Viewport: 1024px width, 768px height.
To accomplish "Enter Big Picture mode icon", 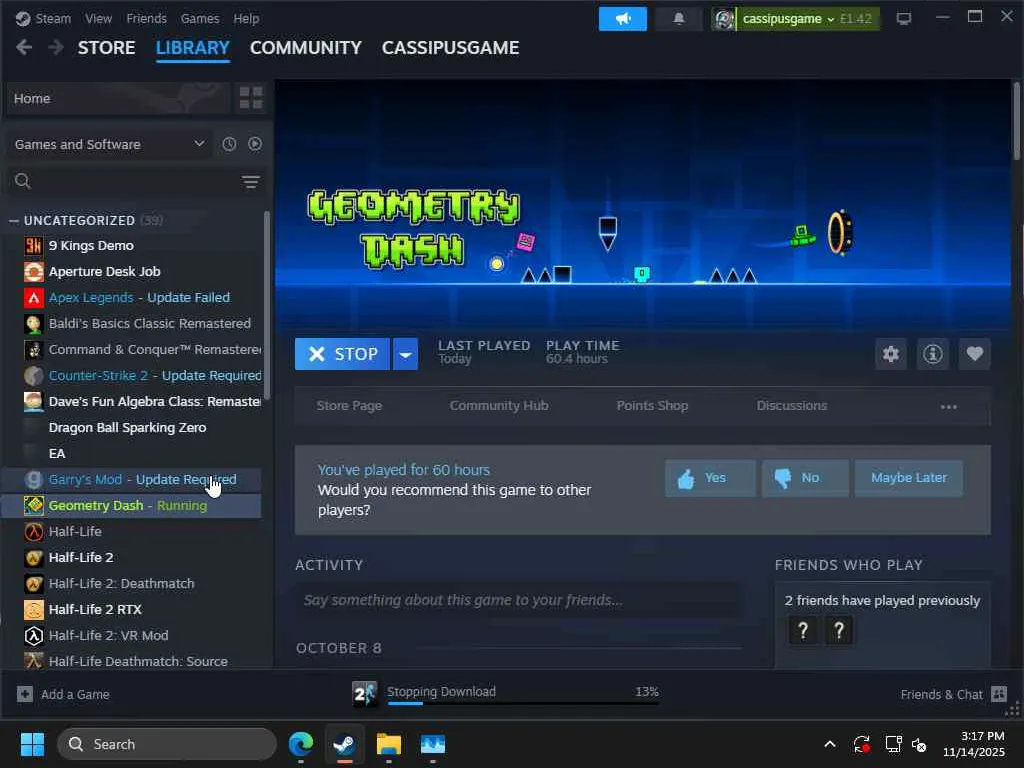I will (x=904, y=19).
